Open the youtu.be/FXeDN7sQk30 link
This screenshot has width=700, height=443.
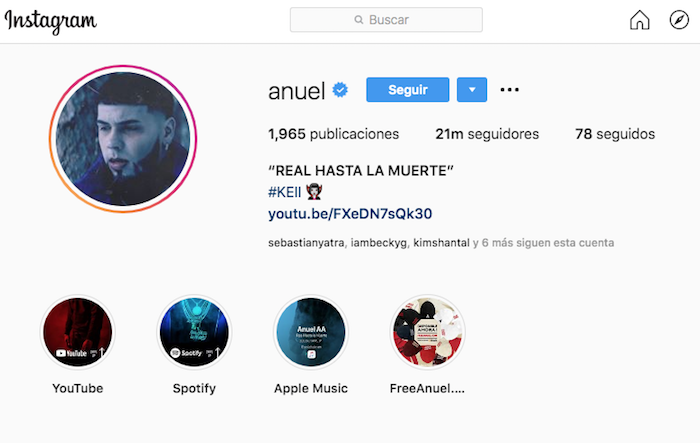coord(350,214)
